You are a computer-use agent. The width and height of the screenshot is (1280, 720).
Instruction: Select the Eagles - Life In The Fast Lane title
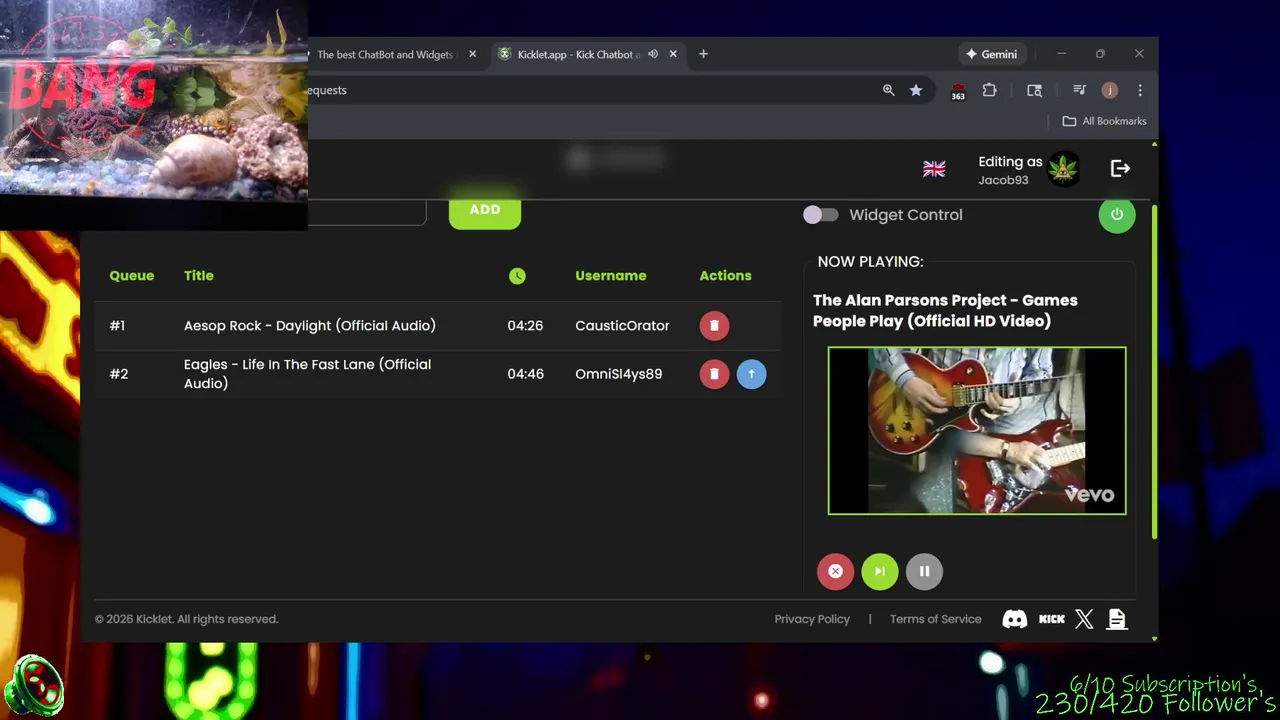pyautogui.click(x=308, y=374)
